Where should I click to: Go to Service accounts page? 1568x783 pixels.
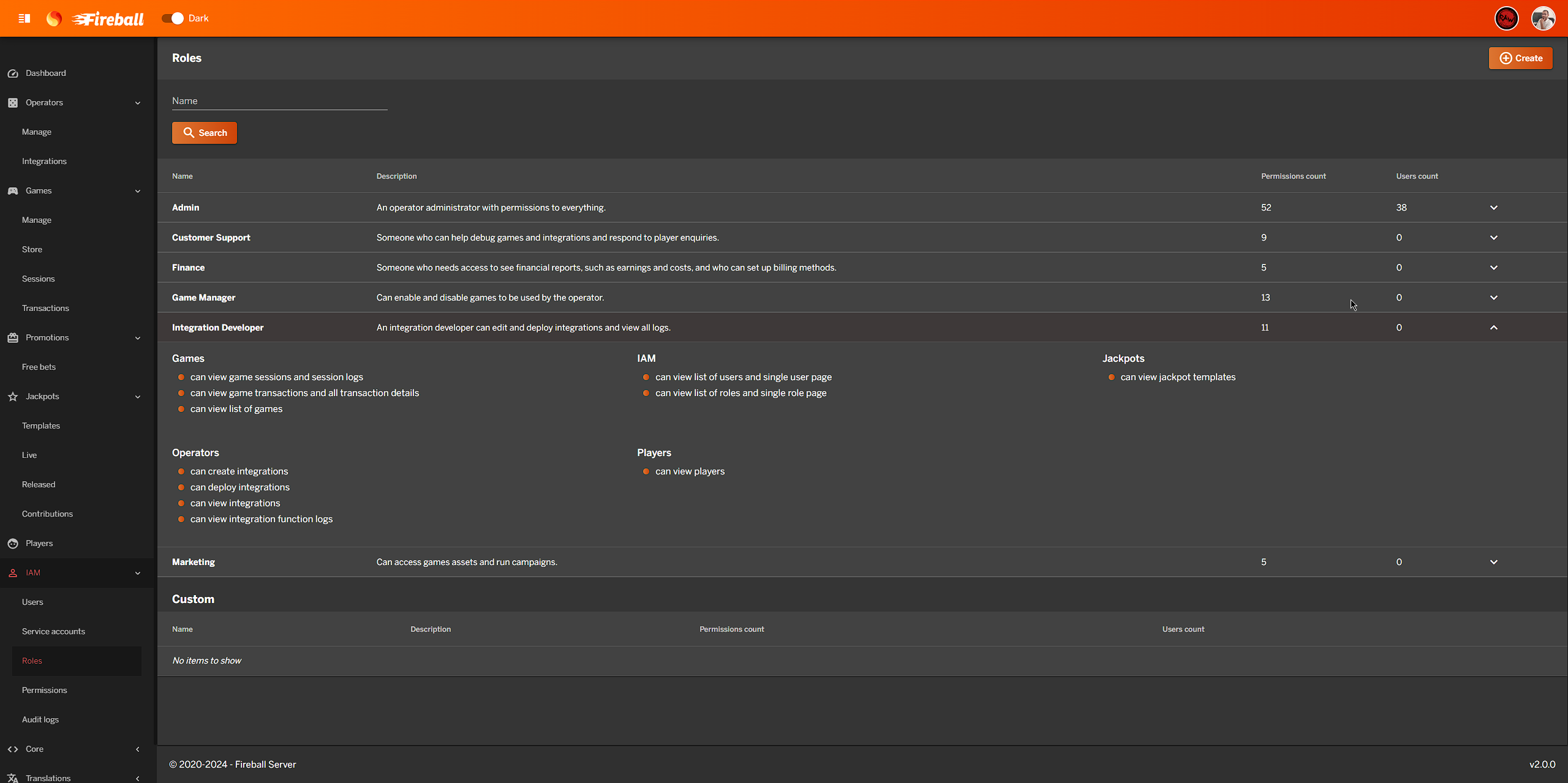pos(53,631)
